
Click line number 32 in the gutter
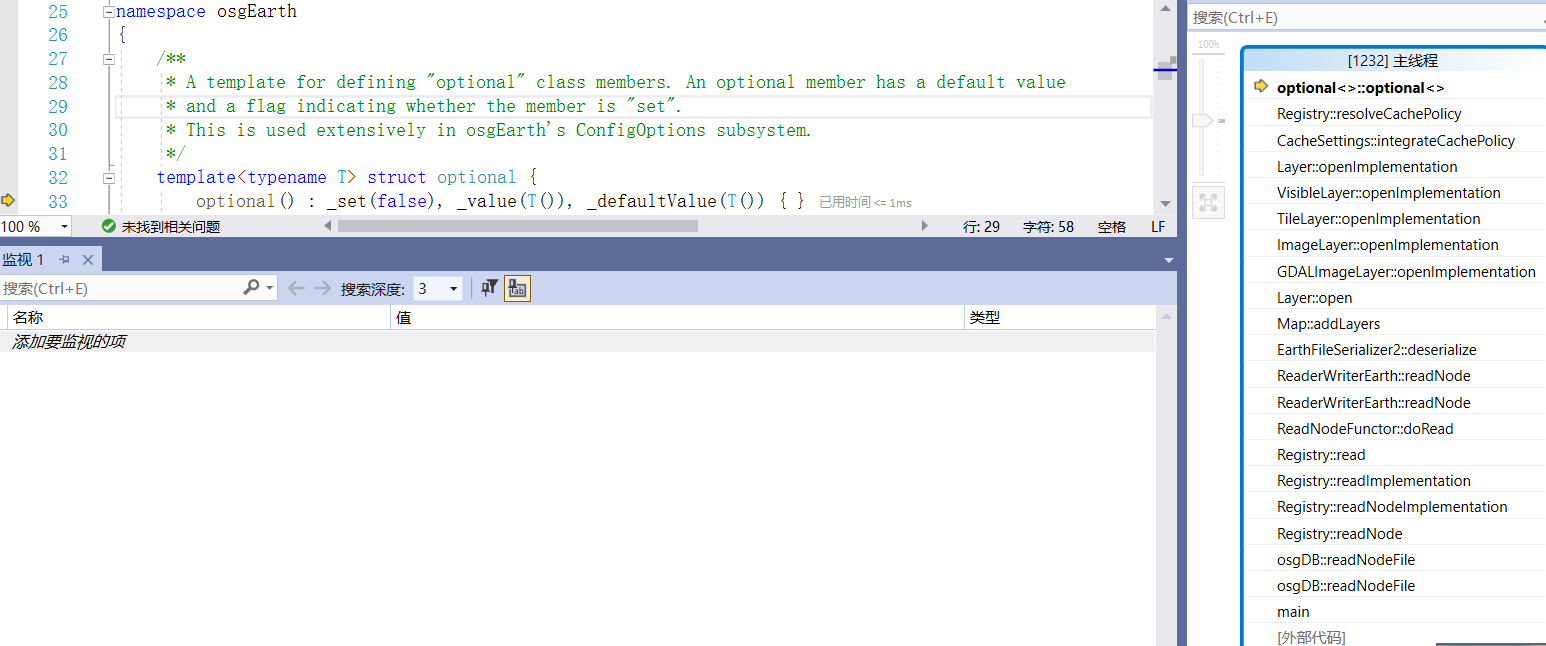coord(57,178)
